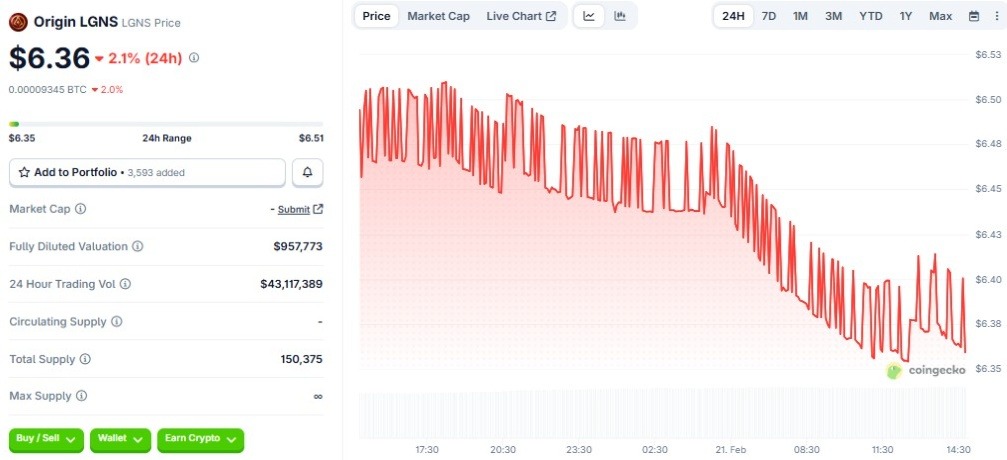Viewport: 1007px width, 460px height.
Task: Open the Max Supply info icon
Action: coord(82,396)
